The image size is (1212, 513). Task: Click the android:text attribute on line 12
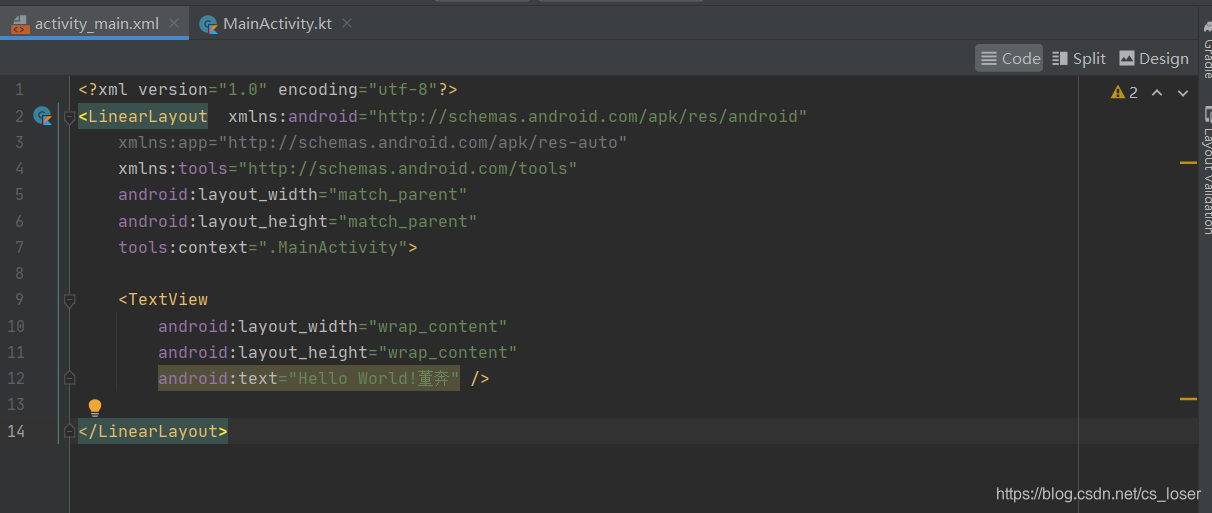coord(218,378)
